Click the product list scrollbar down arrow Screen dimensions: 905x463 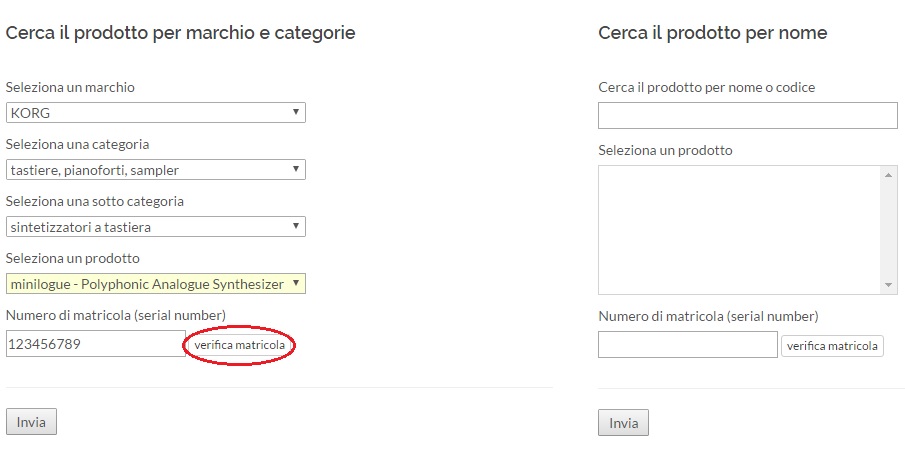tap(889, 285)
